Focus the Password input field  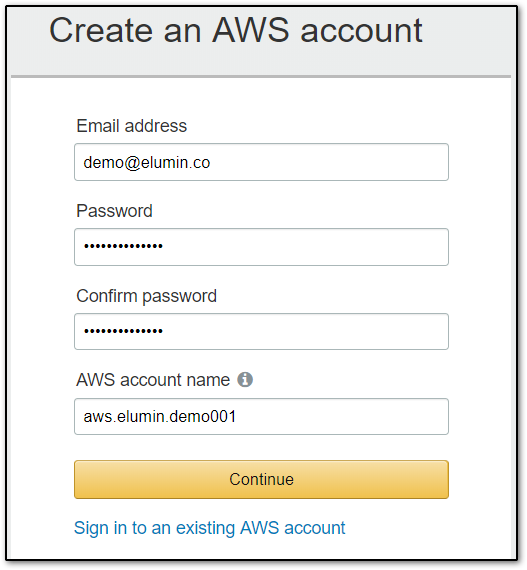click(x=261, y=247)
